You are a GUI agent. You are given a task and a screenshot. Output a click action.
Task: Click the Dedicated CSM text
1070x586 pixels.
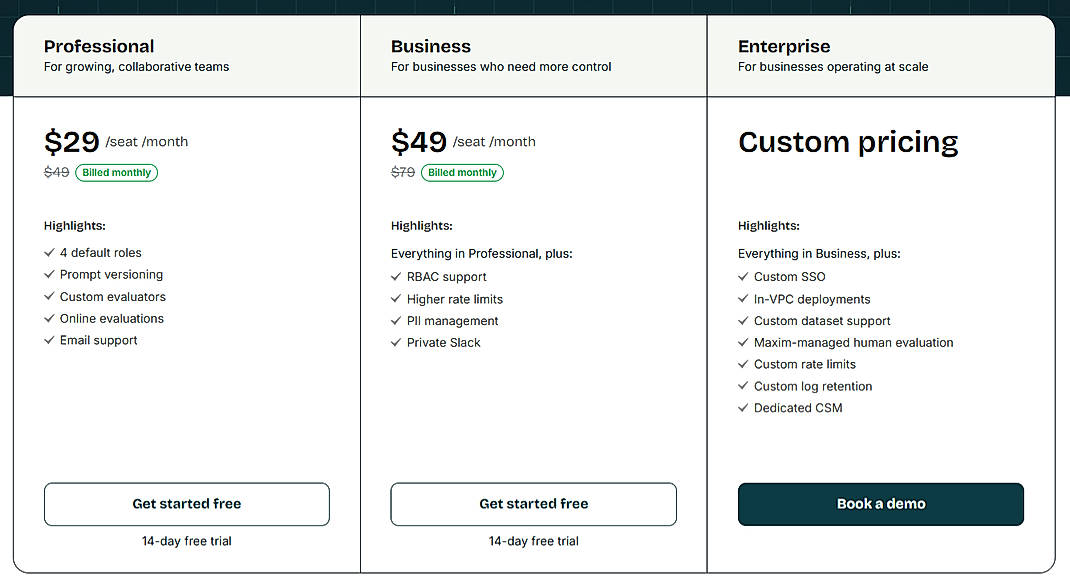coord(798,408)
